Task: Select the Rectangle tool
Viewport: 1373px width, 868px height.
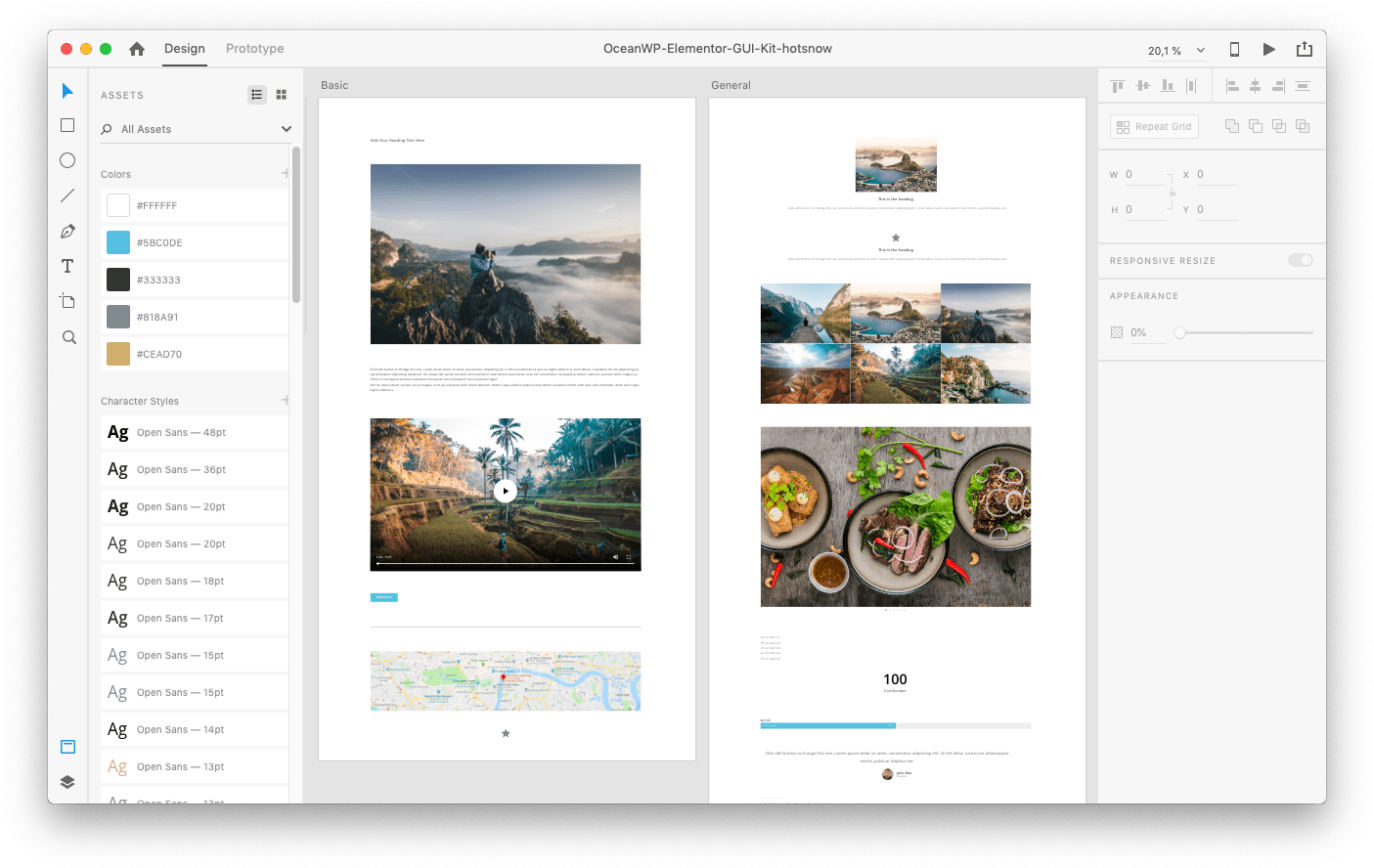Action: (x=67, y=124)
